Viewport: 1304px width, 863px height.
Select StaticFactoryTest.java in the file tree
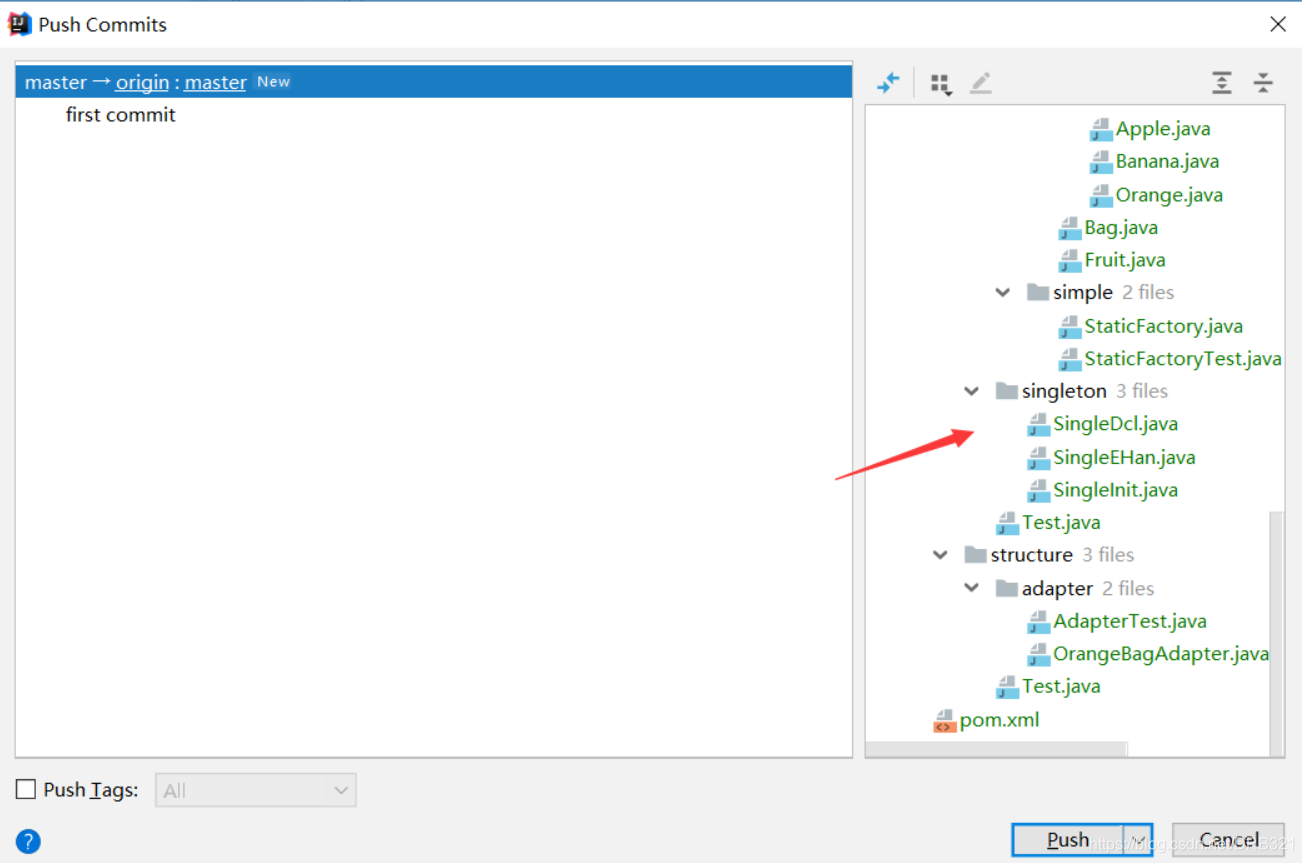click(x=1183, y=359)
